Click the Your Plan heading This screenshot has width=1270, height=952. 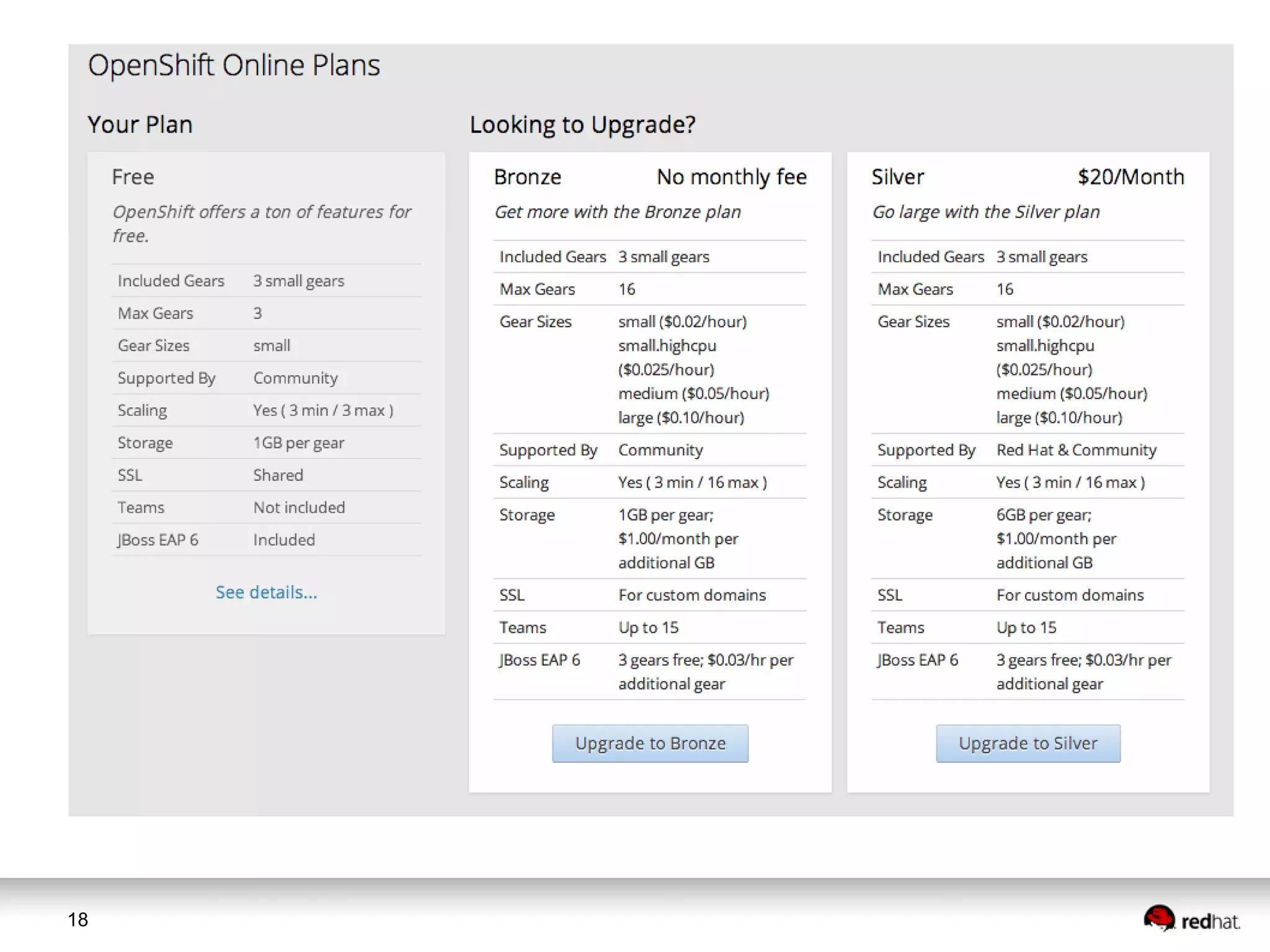coord(140,125)
